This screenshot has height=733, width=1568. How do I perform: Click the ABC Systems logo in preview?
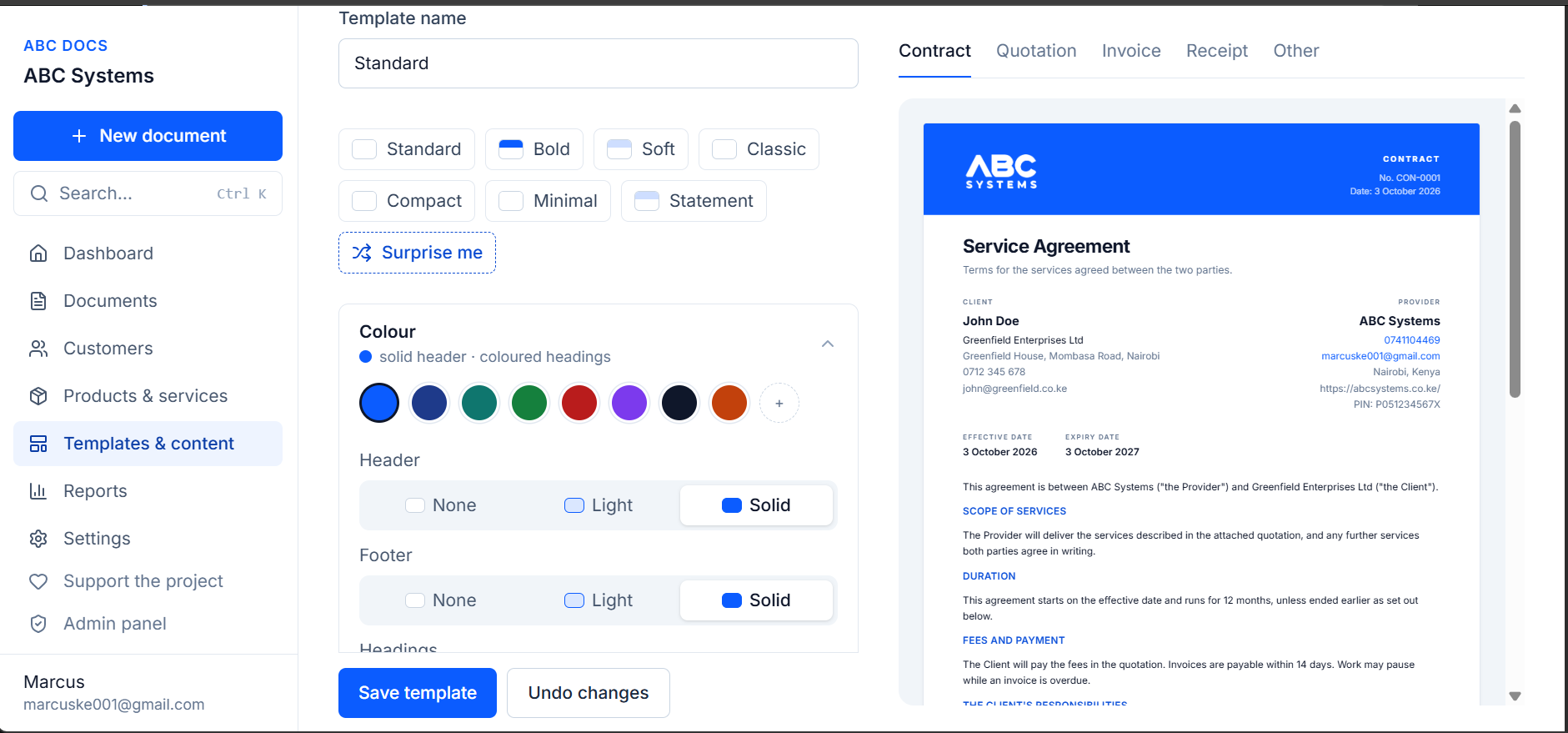pyautogui.click(x=1001, y=172)
